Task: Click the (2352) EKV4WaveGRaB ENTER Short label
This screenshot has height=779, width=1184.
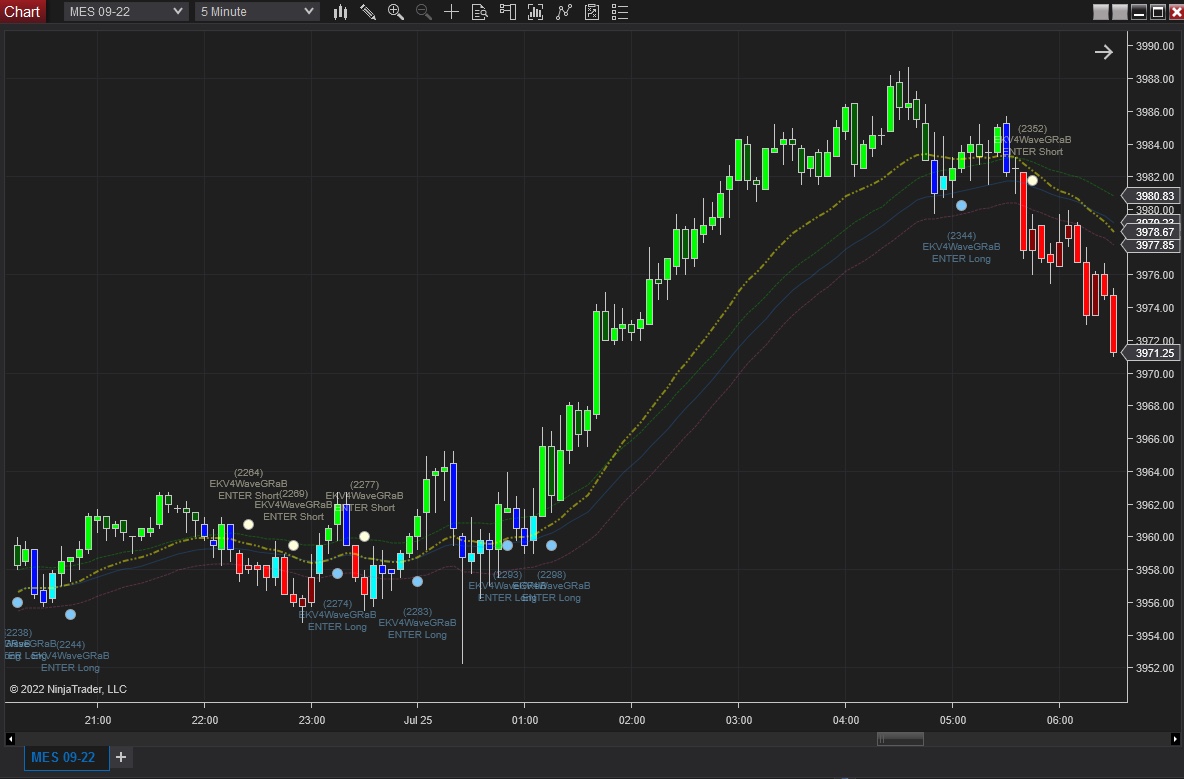Action: pyautogui.click(x=1032, y=140)
